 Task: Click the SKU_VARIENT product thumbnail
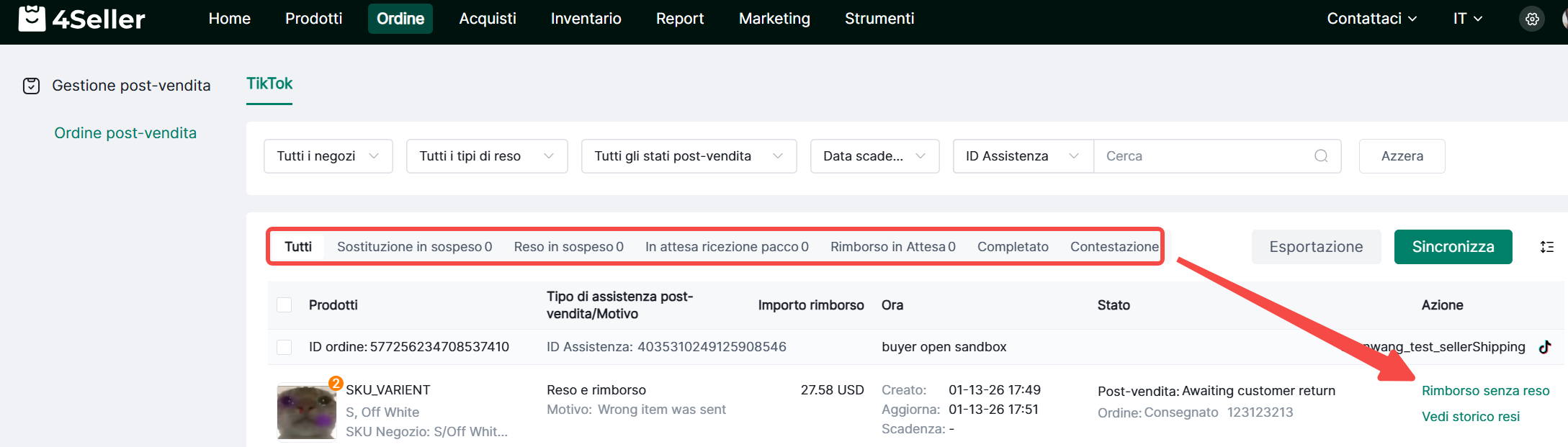306,412
